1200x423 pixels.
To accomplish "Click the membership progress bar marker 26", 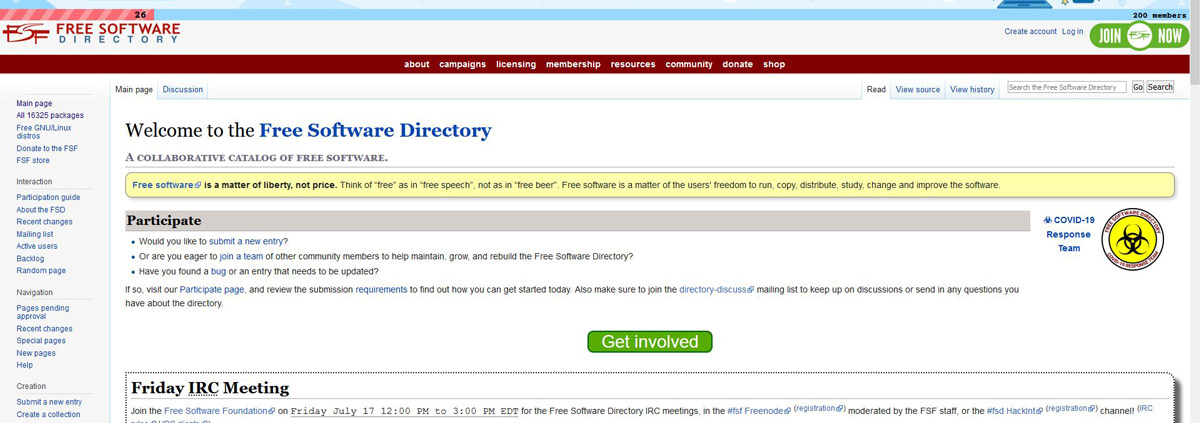I will point(140,16).
